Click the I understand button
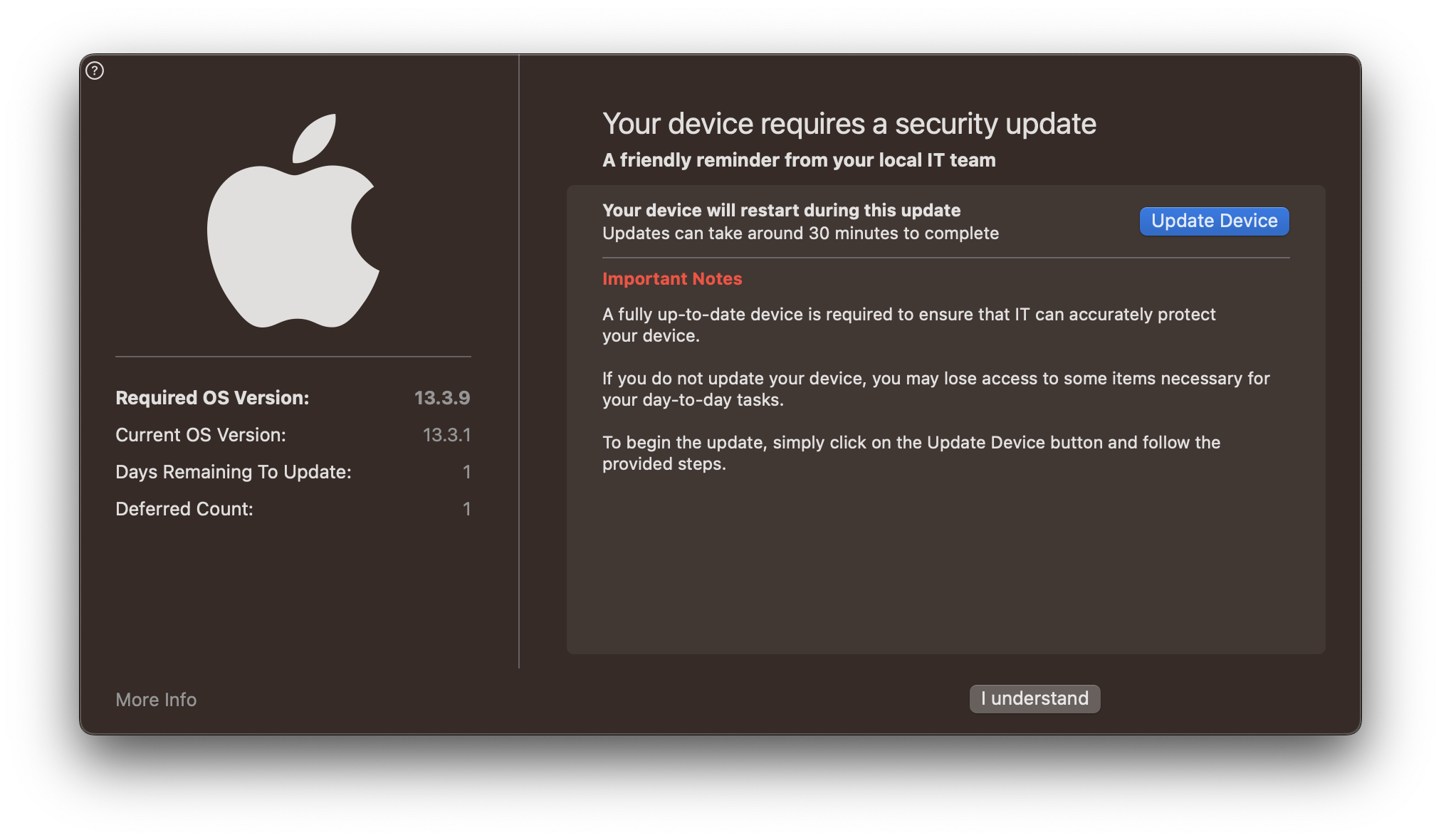1441x840 pixels. pyautogui.click(x=1034, y=698)
